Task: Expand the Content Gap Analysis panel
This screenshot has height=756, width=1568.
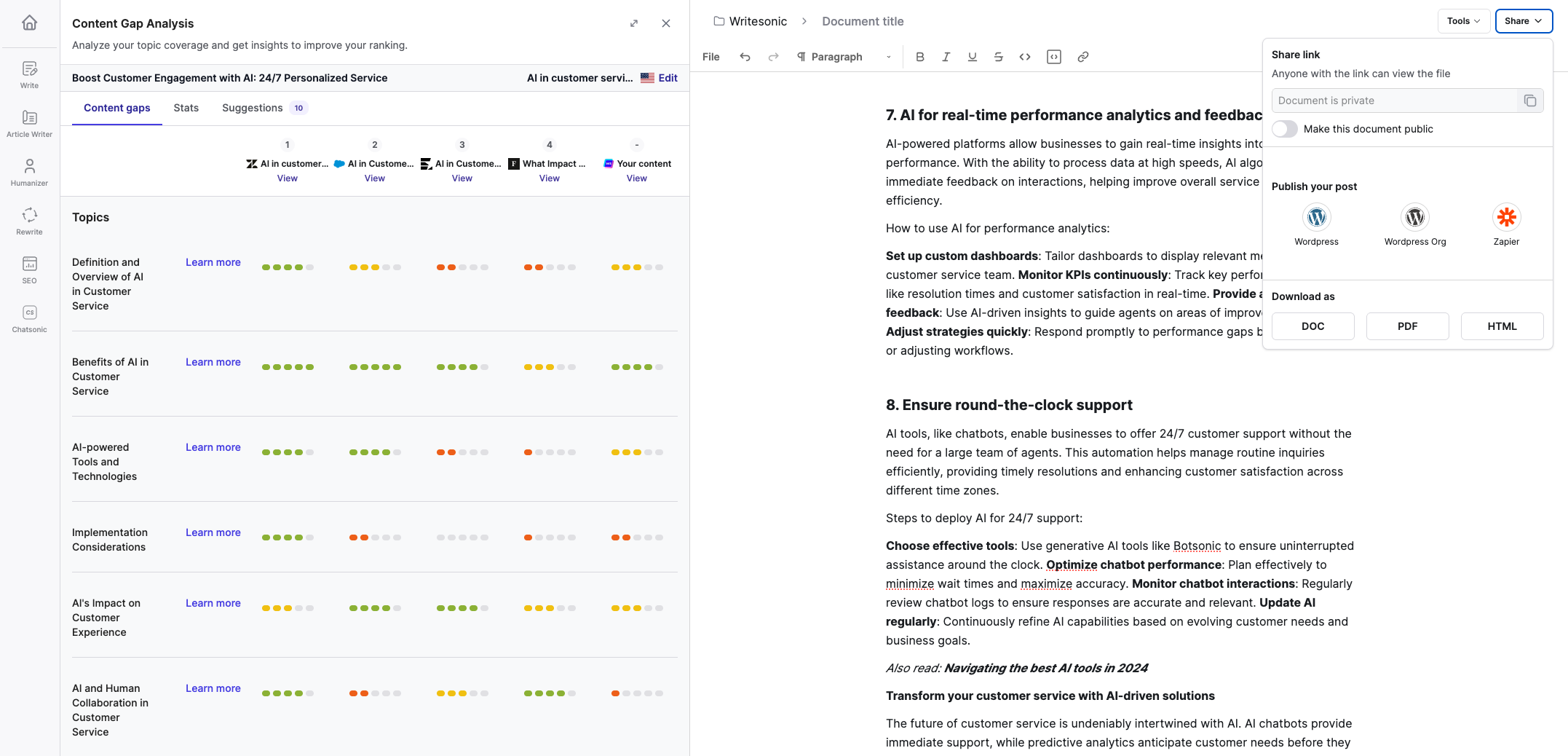Action: pos(634,23)
